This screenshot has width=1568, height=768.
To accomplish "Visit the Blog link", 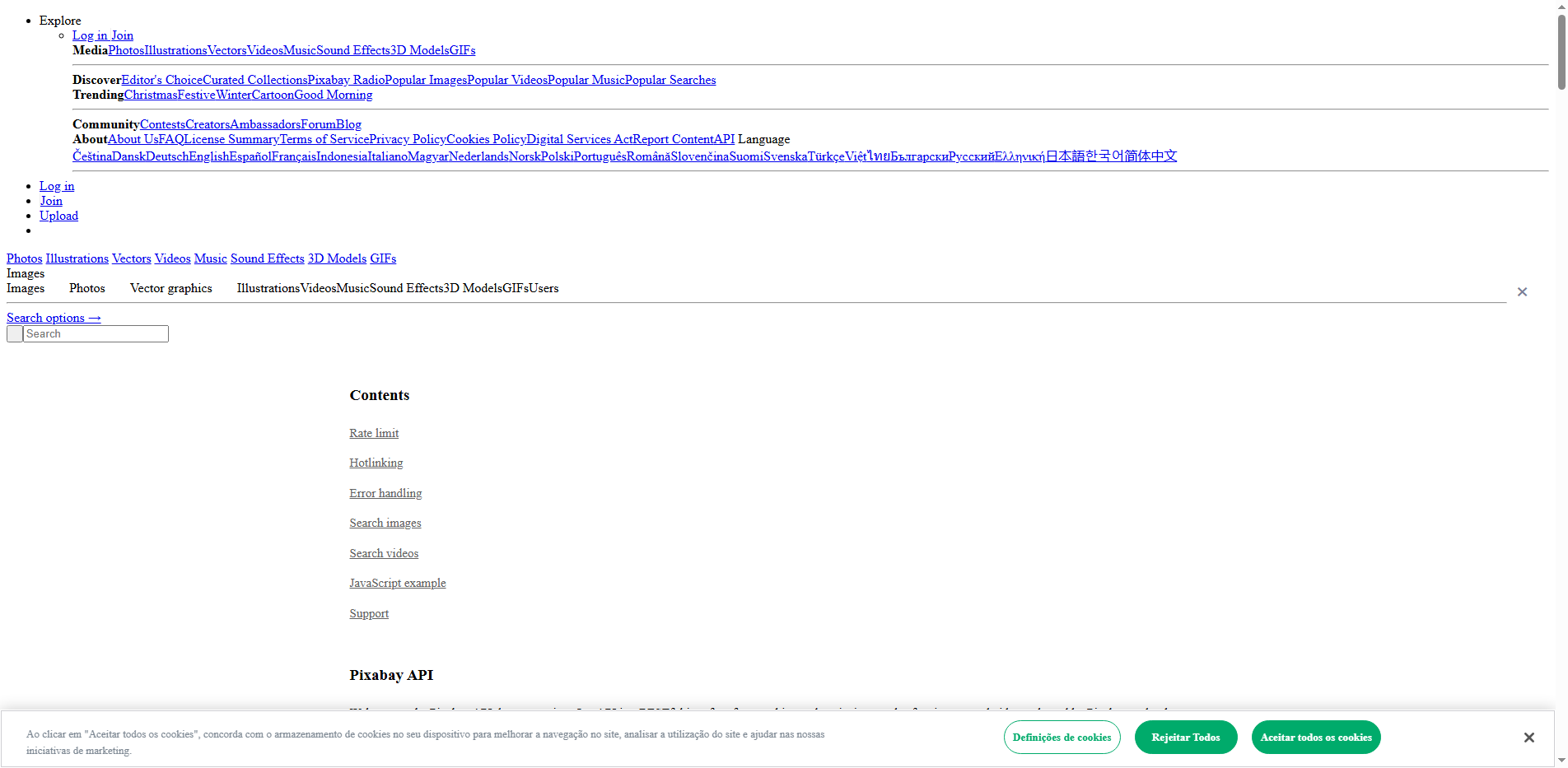I will coord(348,124).
